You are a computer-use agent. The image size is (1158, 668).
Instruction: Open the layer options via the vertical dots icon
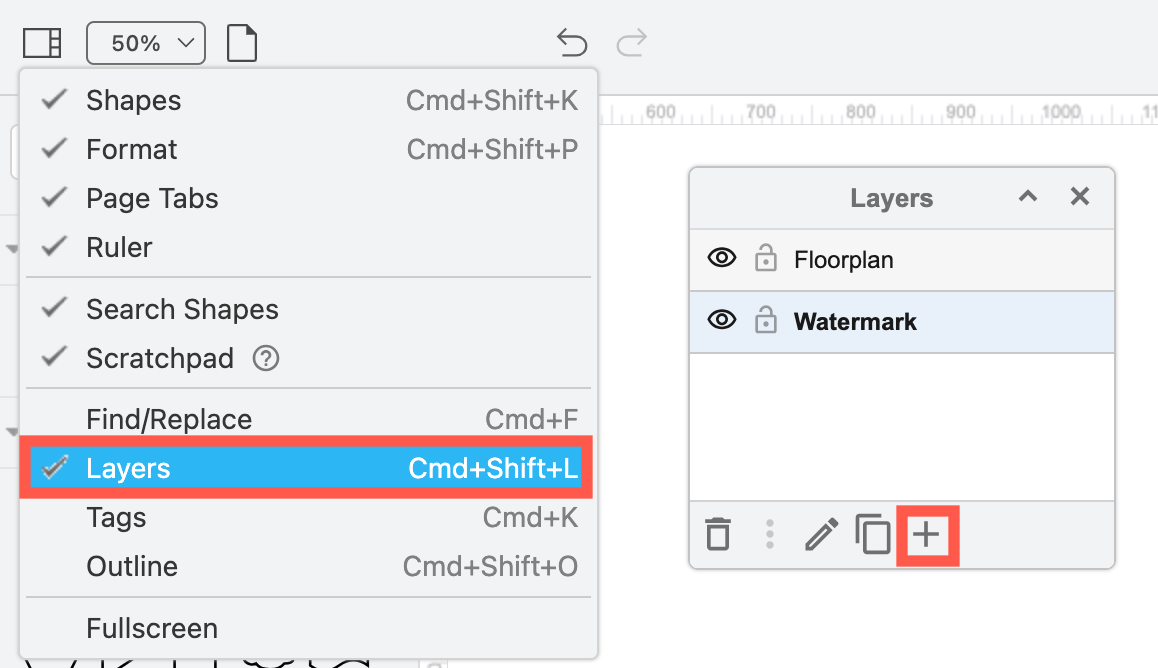coord(769,535)
